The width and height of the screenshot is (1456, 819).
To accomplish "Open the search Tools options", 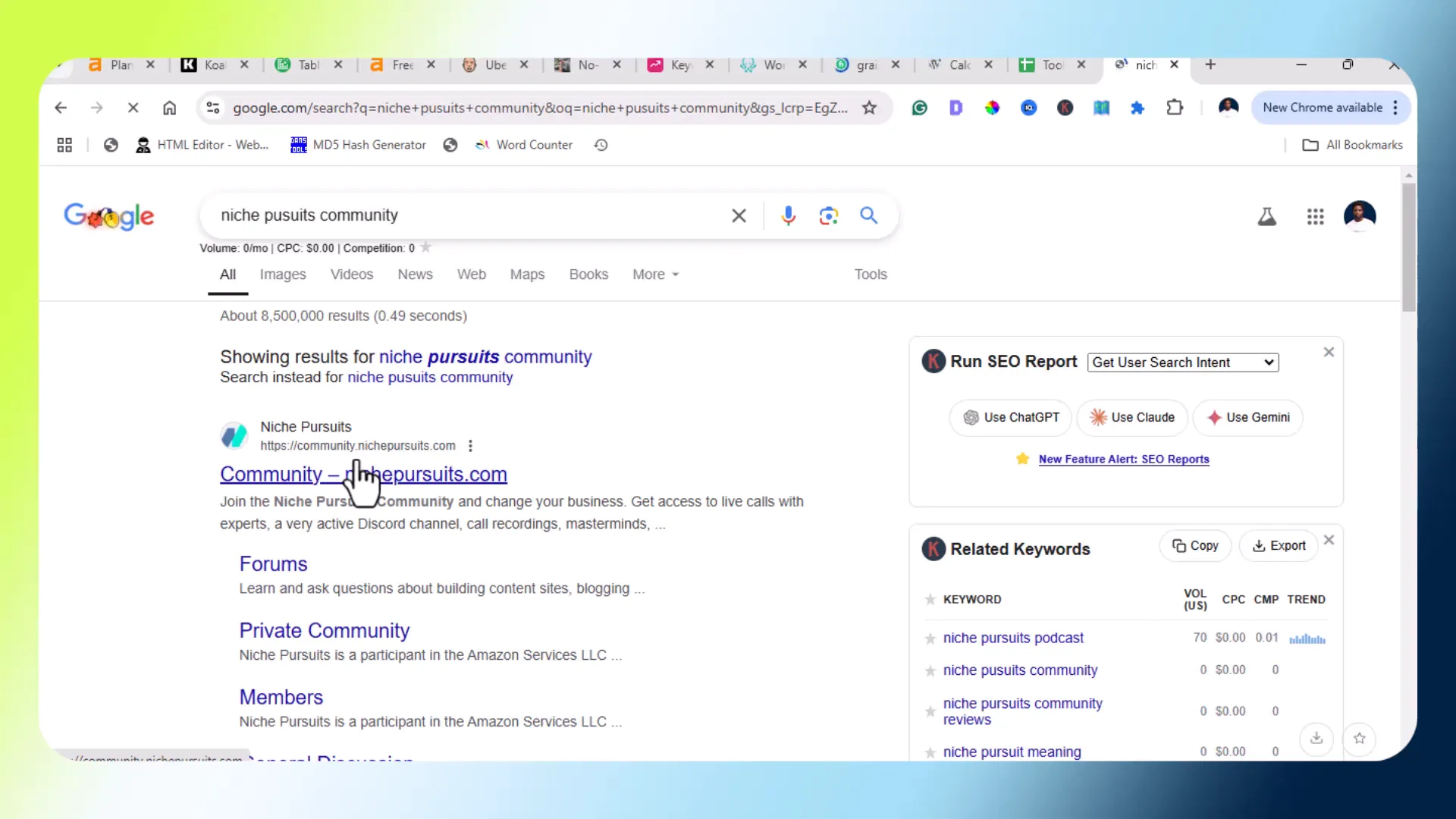I will [x=871, y=275].
